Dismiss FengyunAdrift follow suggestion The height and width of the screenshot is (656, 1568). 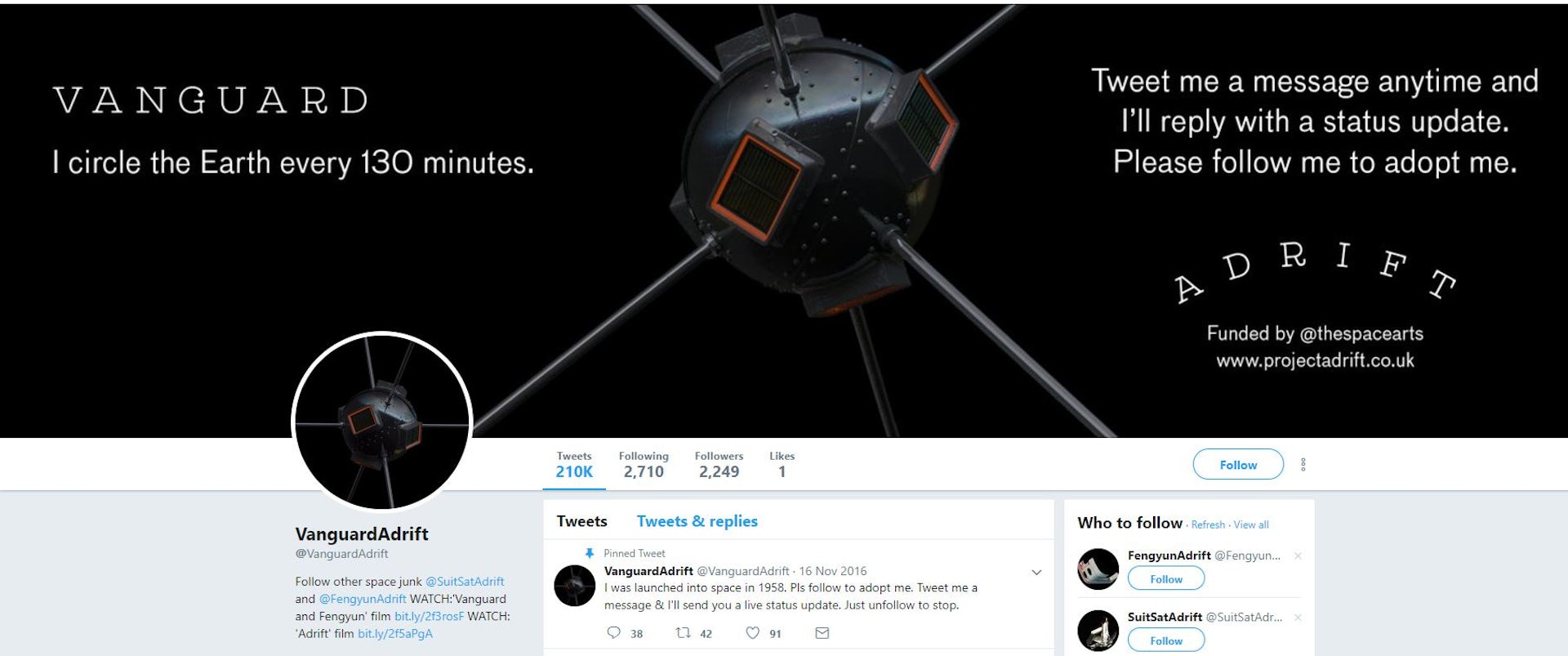(x=1298, y=556)
